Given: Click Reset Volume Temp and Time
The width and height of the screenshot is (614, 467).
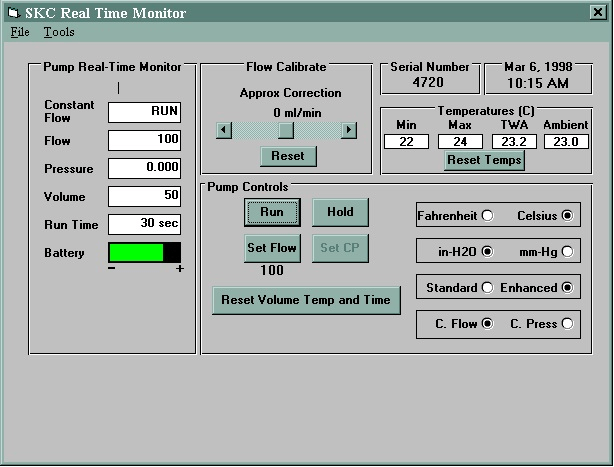Looking at the screenshot, I should point(306,300).
